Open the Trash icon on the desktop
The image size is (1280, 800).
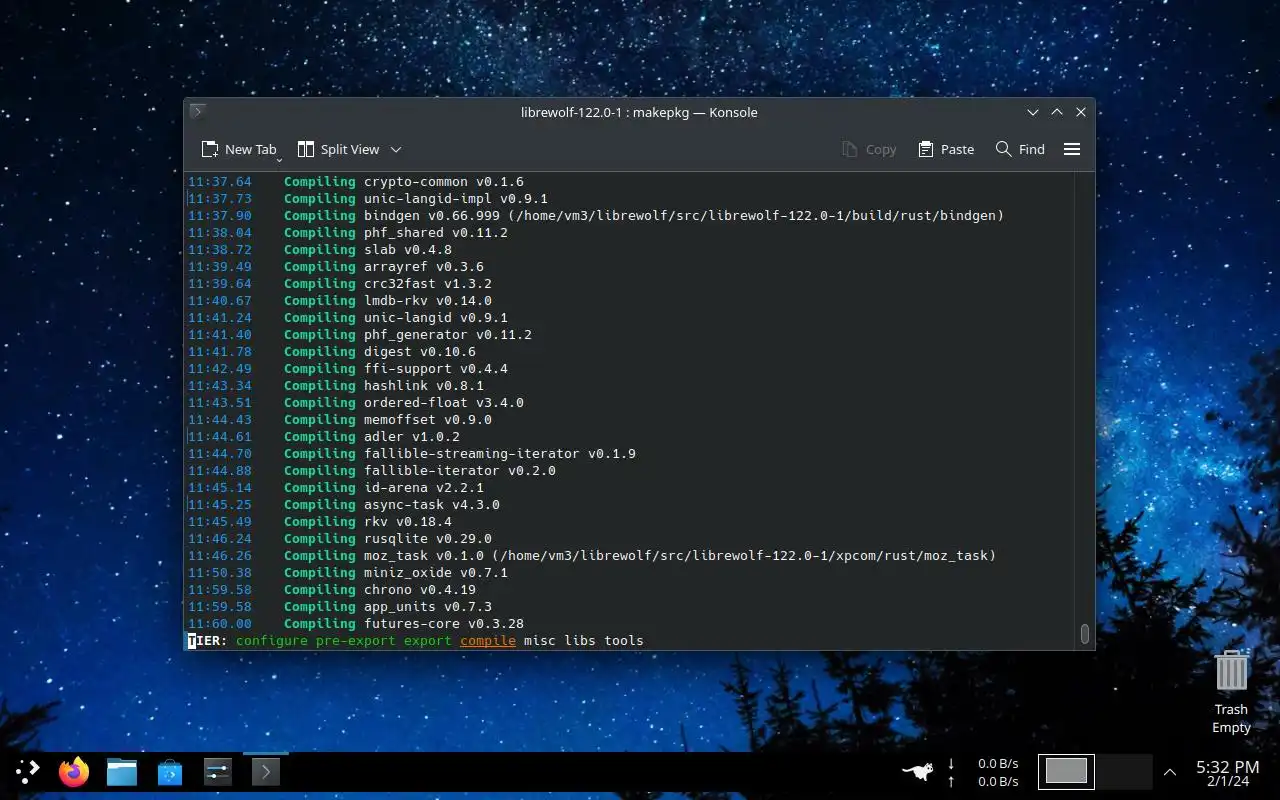click(1231, 691)
